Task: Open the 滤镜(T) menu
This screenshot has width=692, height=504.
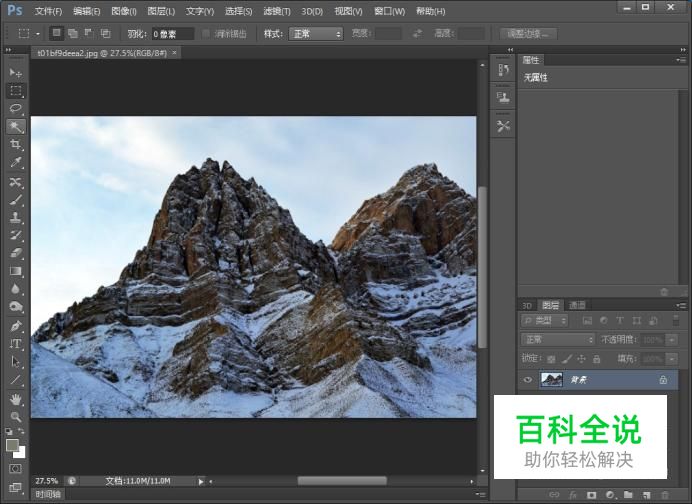Action: (277, 11)
